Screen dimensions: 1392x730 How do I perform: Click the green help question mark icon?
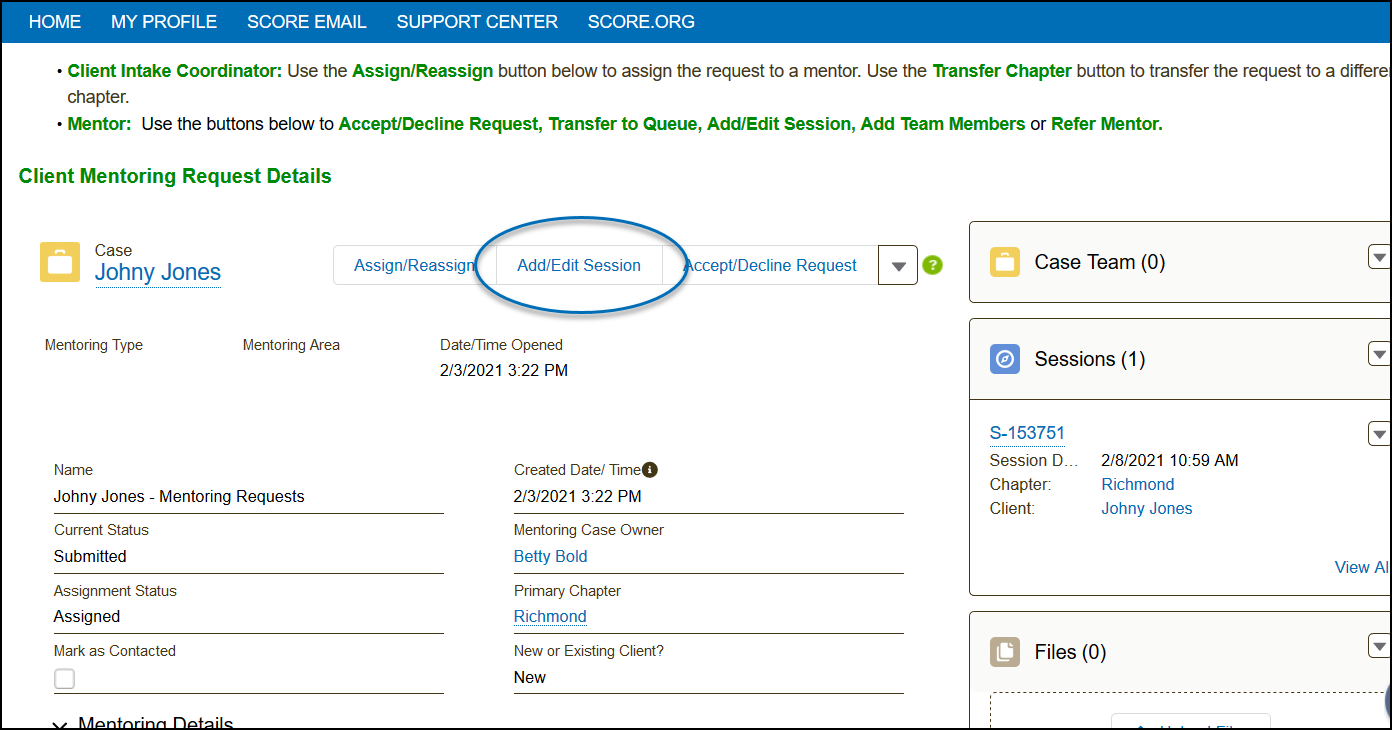coord(932,265)
